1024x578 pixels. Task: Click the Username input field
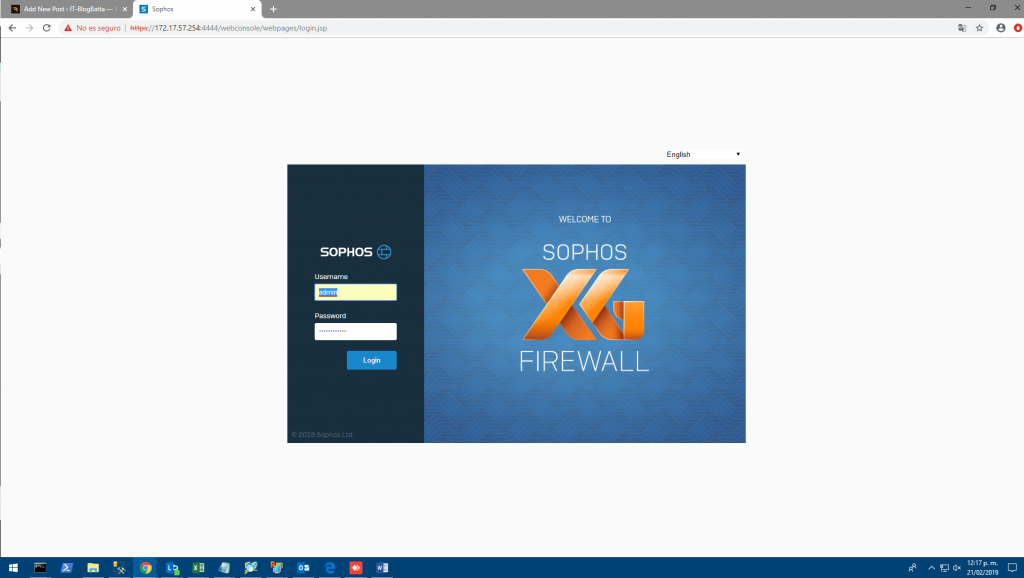(x=355, y=292)
